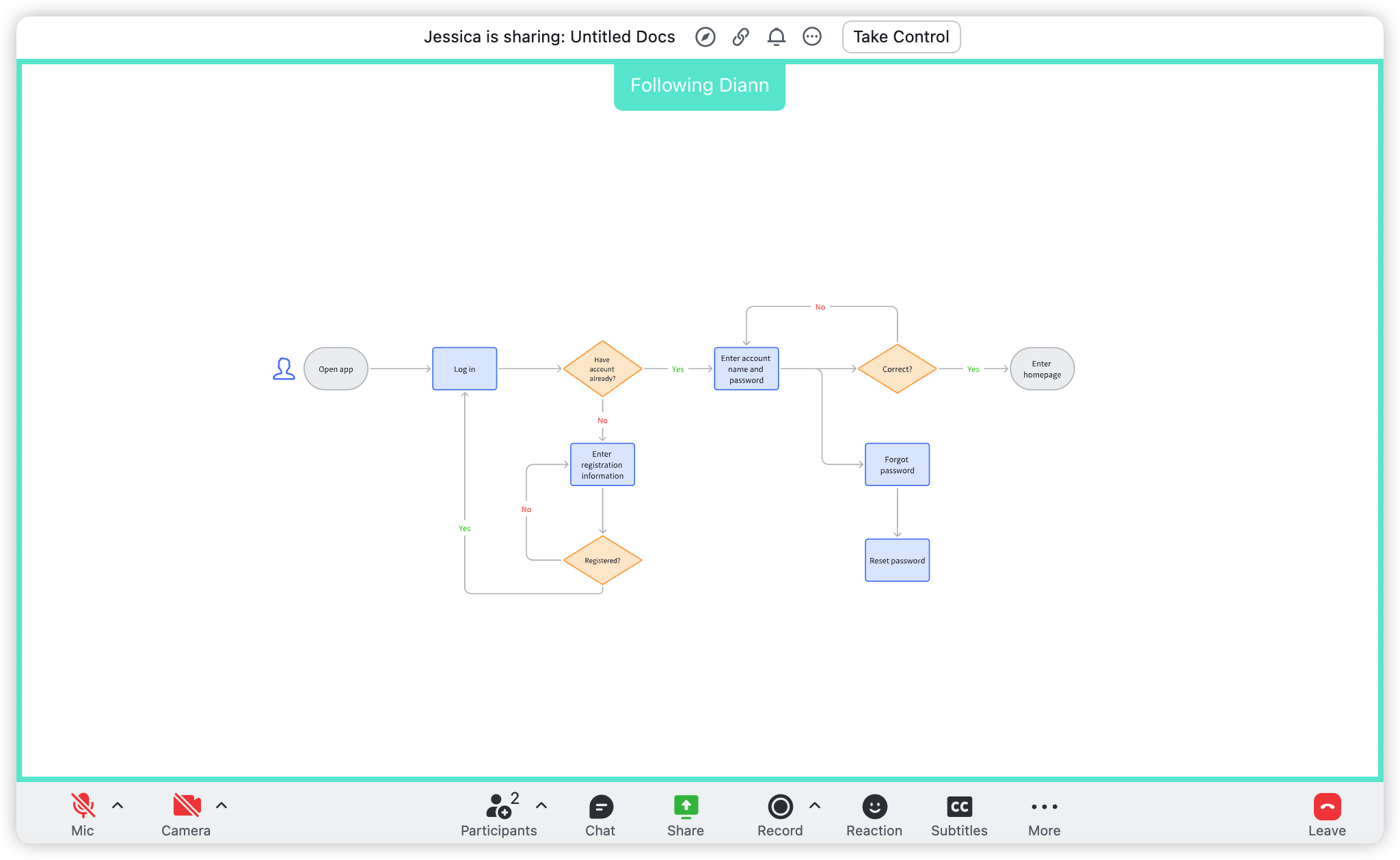Image resolution: width=1400 pixels, height=860 pixels.
Task: Start a meeting recording
Action: [780, 807]
